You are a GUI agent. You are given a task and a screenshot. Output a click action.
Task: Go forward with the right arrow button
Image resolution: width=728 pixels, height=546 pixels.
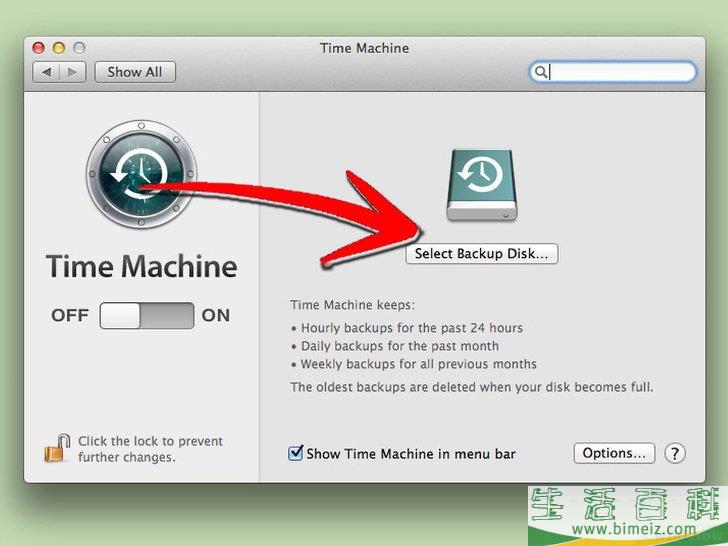point(72,72)
